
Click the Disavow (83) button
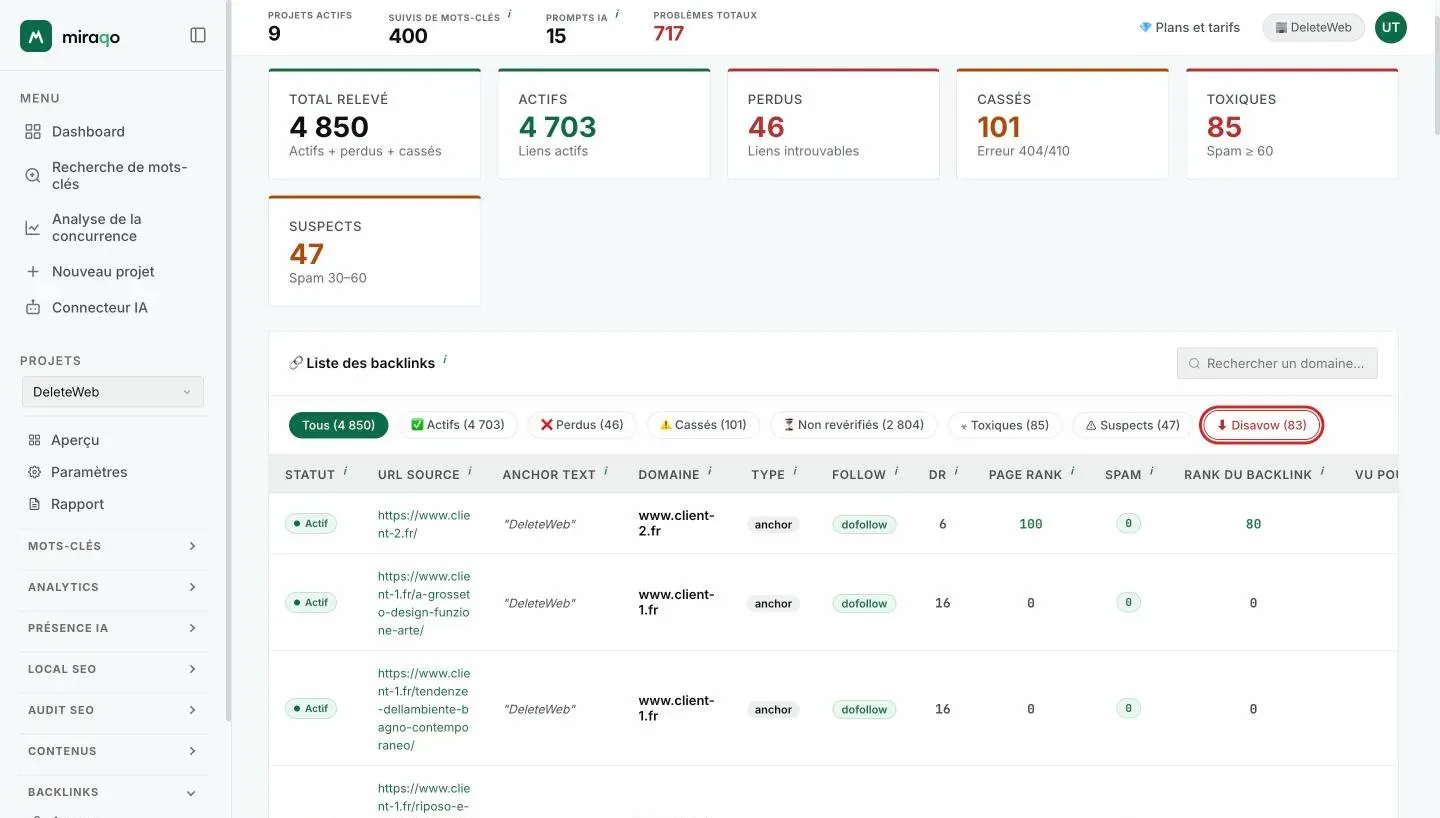(x=1261, y=425)
